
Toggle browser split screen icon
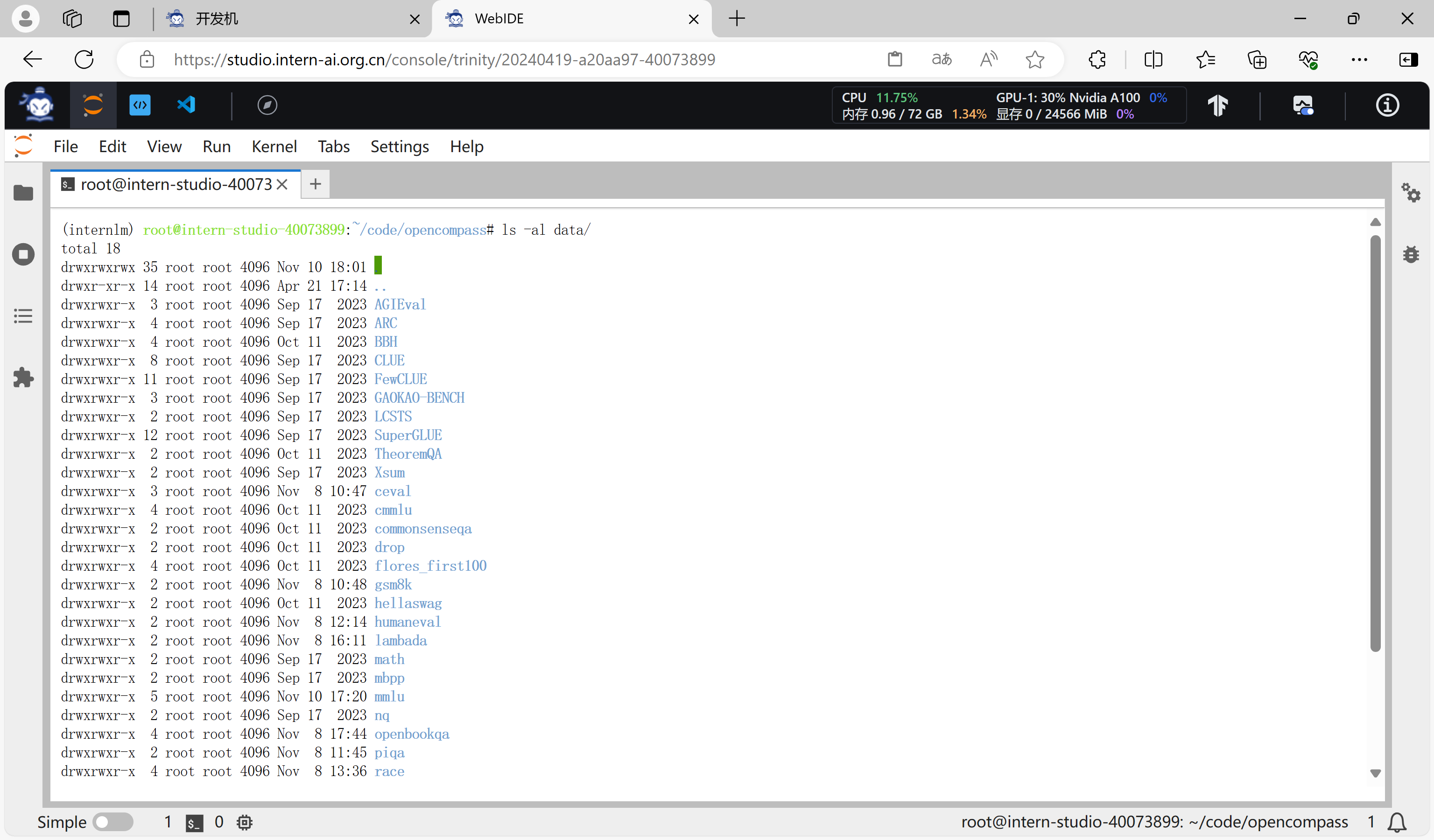tap(1153, 59)
